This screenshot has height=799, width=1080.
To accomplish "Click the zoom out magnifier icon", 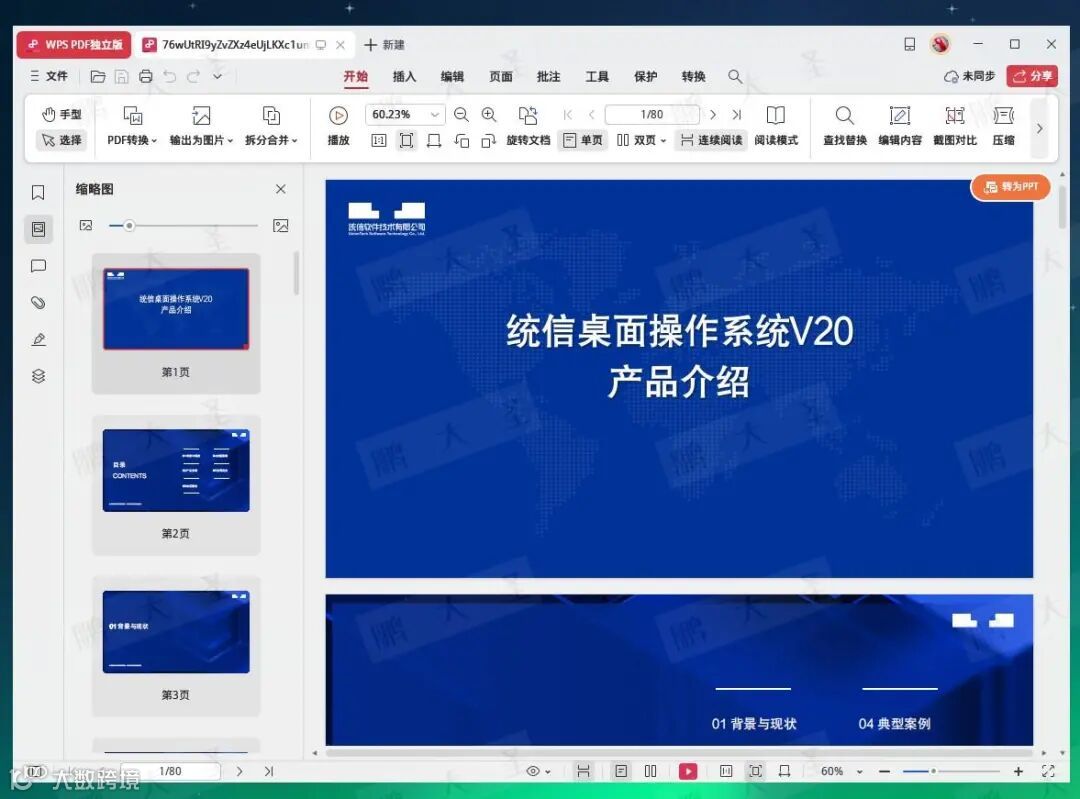I will coord(461,114).
